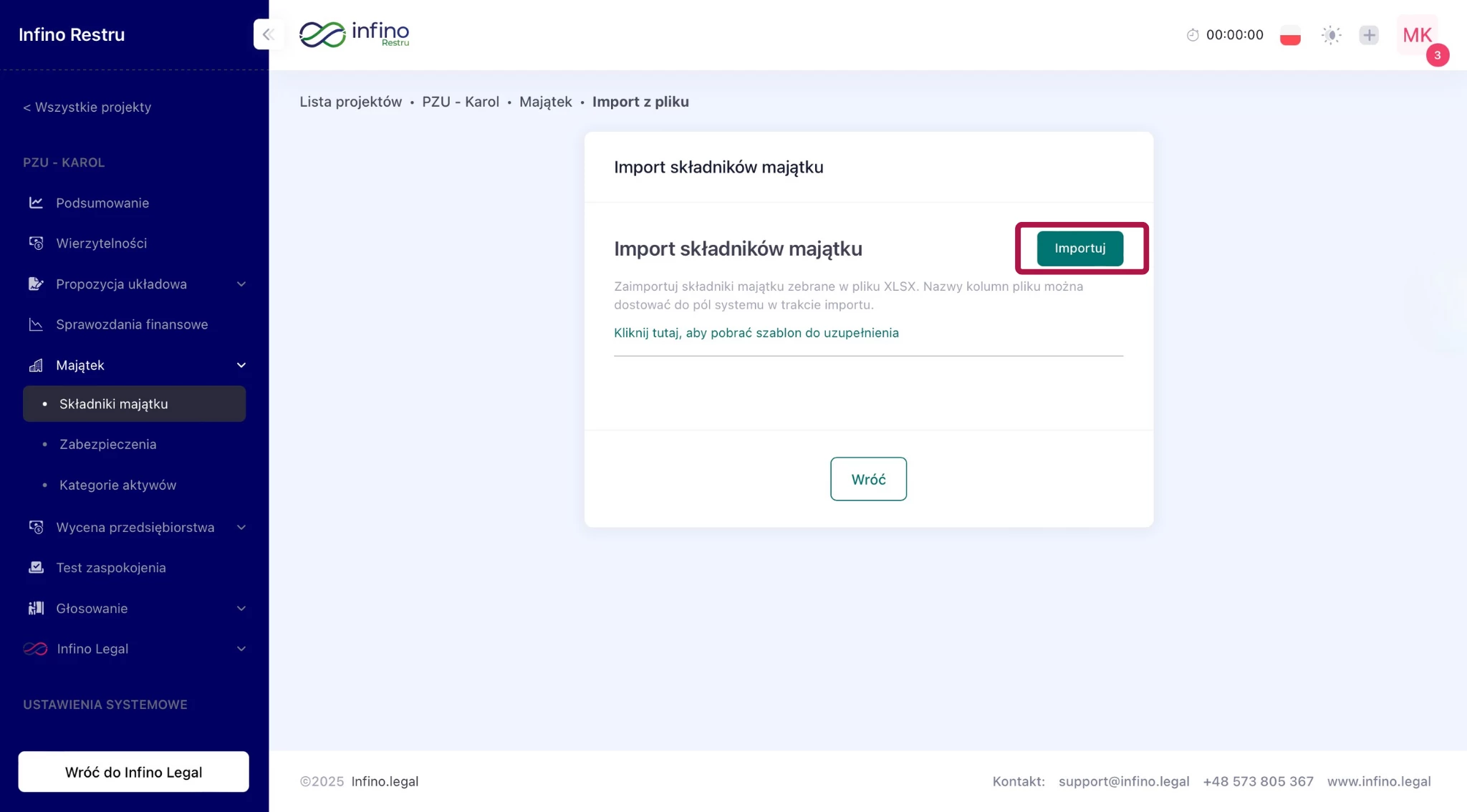Collapse the Majątek submenu chevron
Screen dimensions: 1467x812
click(x=241, y=365)
